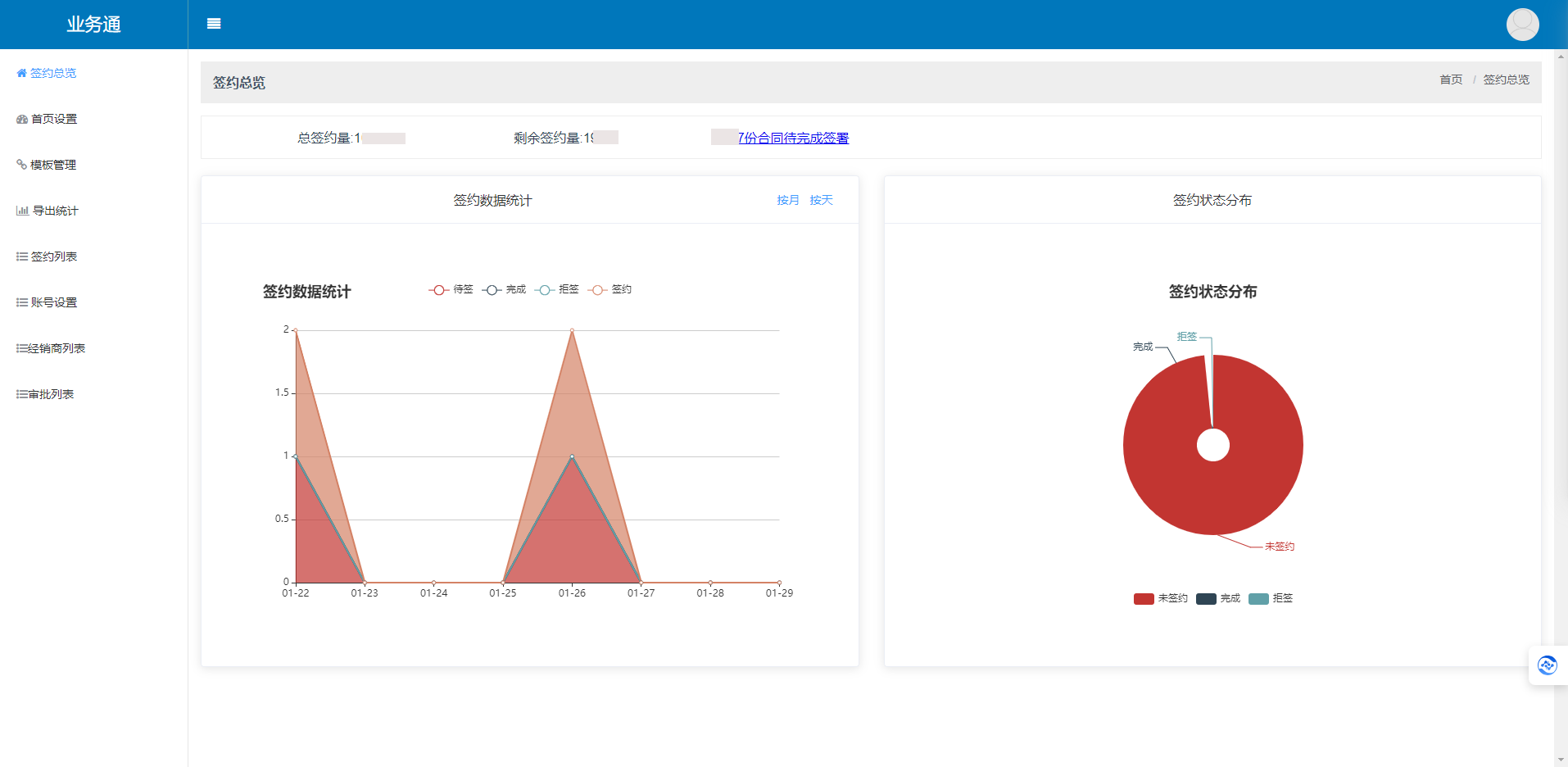Click the list icon beside 经销商列表
This screenshot has width=1568, height=767.
click(22, 348)
